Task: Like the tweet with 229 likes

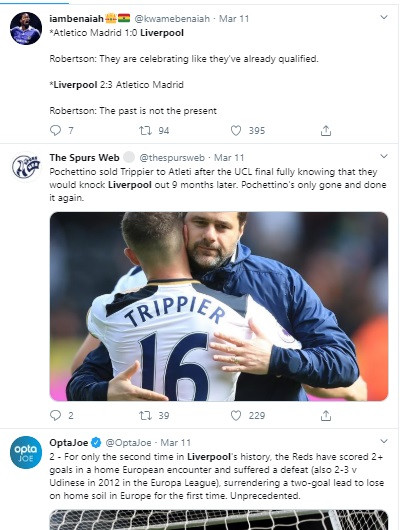Action: (x=236, y=415)
